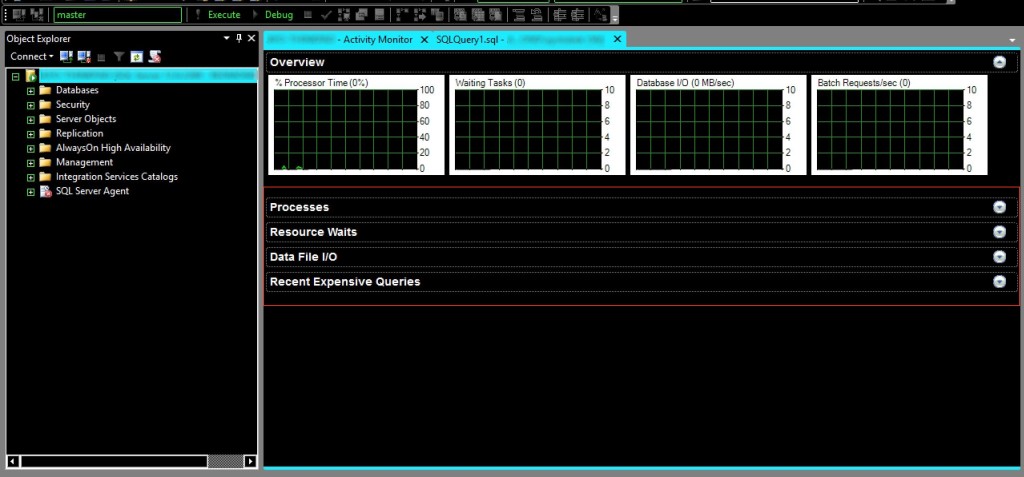This screenshot has width=1024, height=477.
Task: Toggle Include Client Statistics
Action: (438, 14)
